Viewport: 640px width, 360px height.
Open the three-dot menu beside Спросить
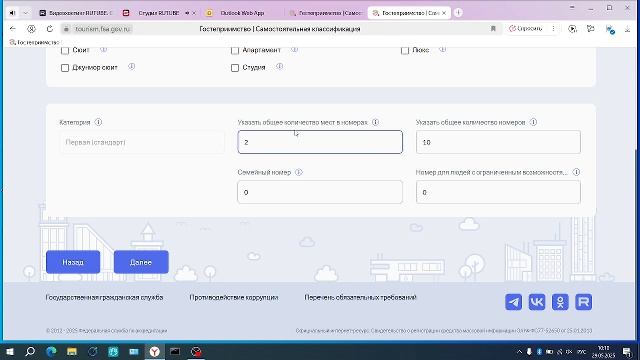click(x=553, y=29)
